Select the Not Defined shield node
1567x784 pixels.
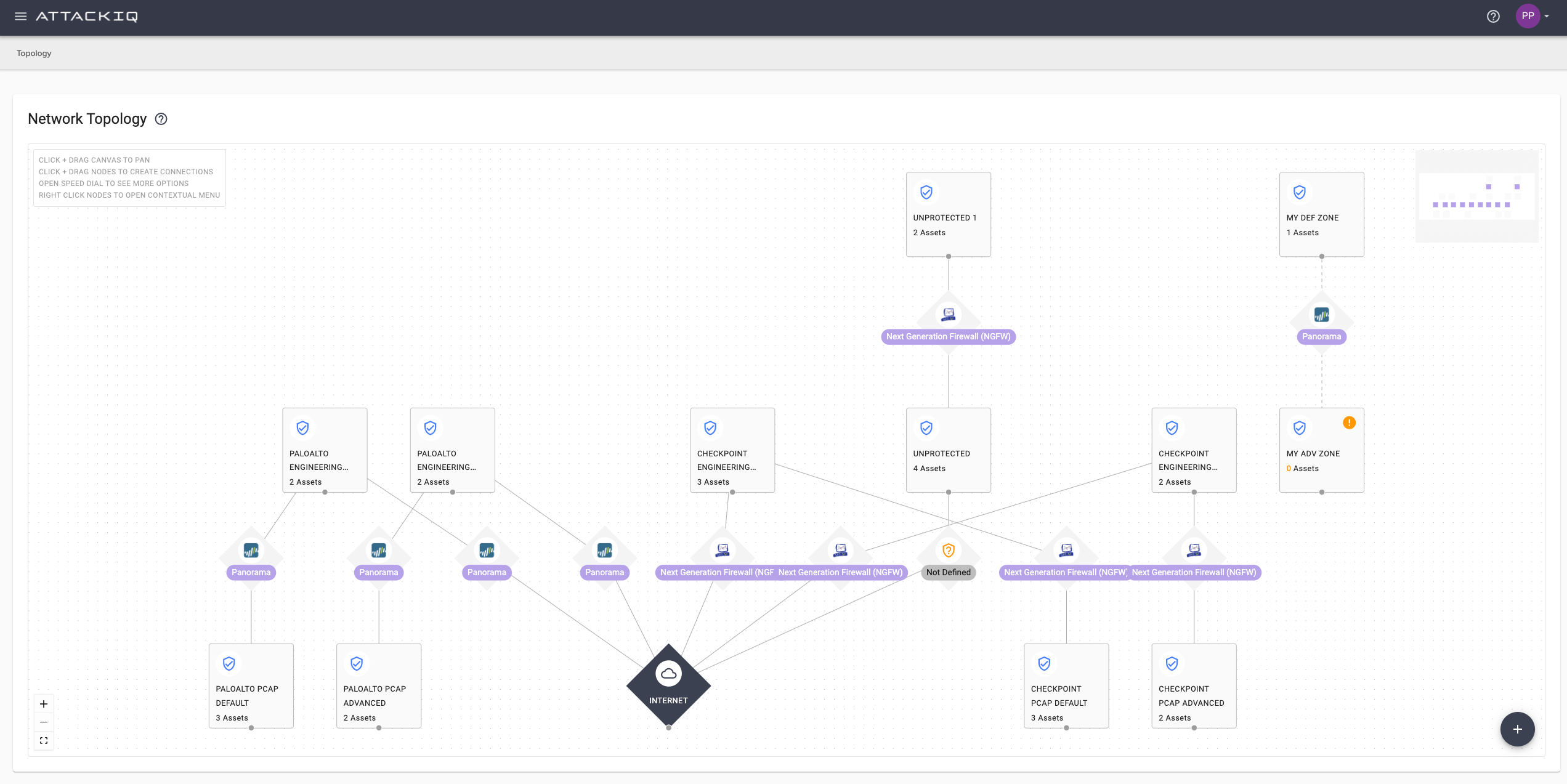click(948, 551)
